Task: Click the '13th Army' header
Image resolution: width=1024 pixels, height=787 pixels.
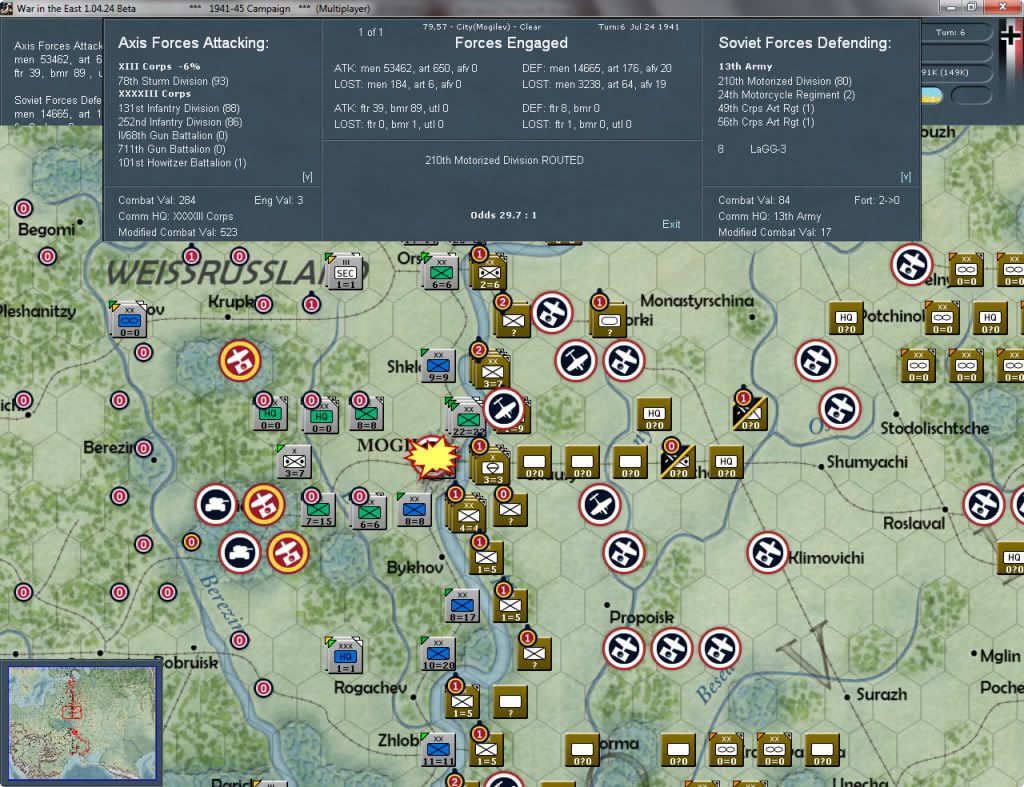Action: pyautogui.click(x=745, y=67)
